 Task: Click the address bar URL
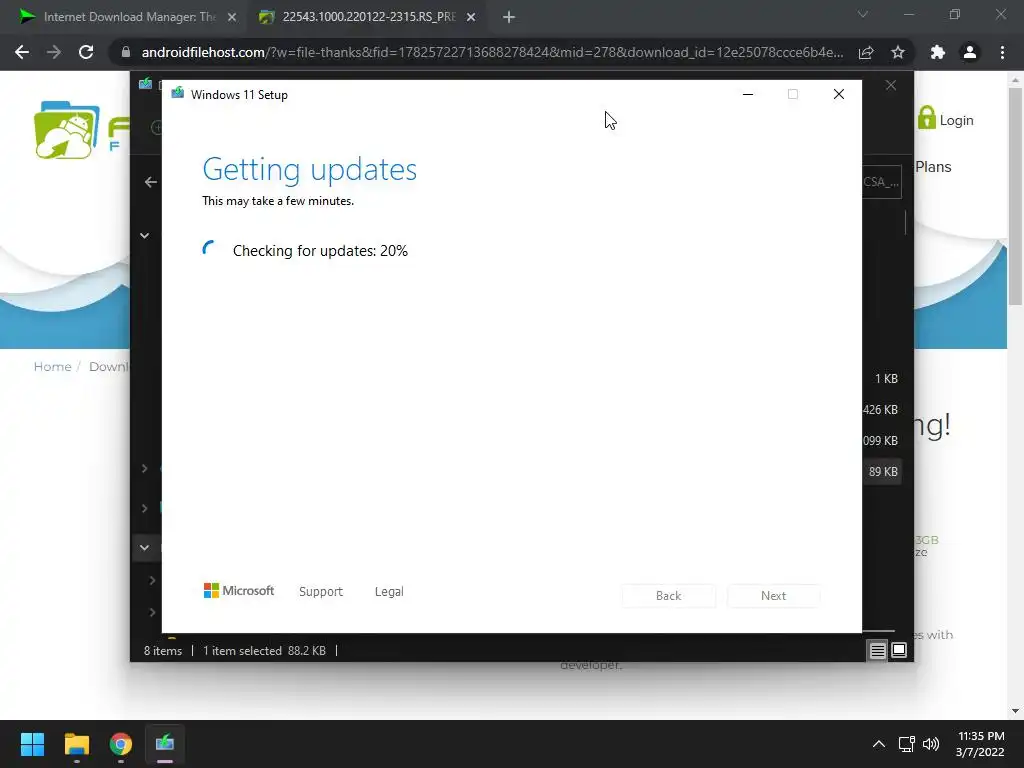coord(492,52)
